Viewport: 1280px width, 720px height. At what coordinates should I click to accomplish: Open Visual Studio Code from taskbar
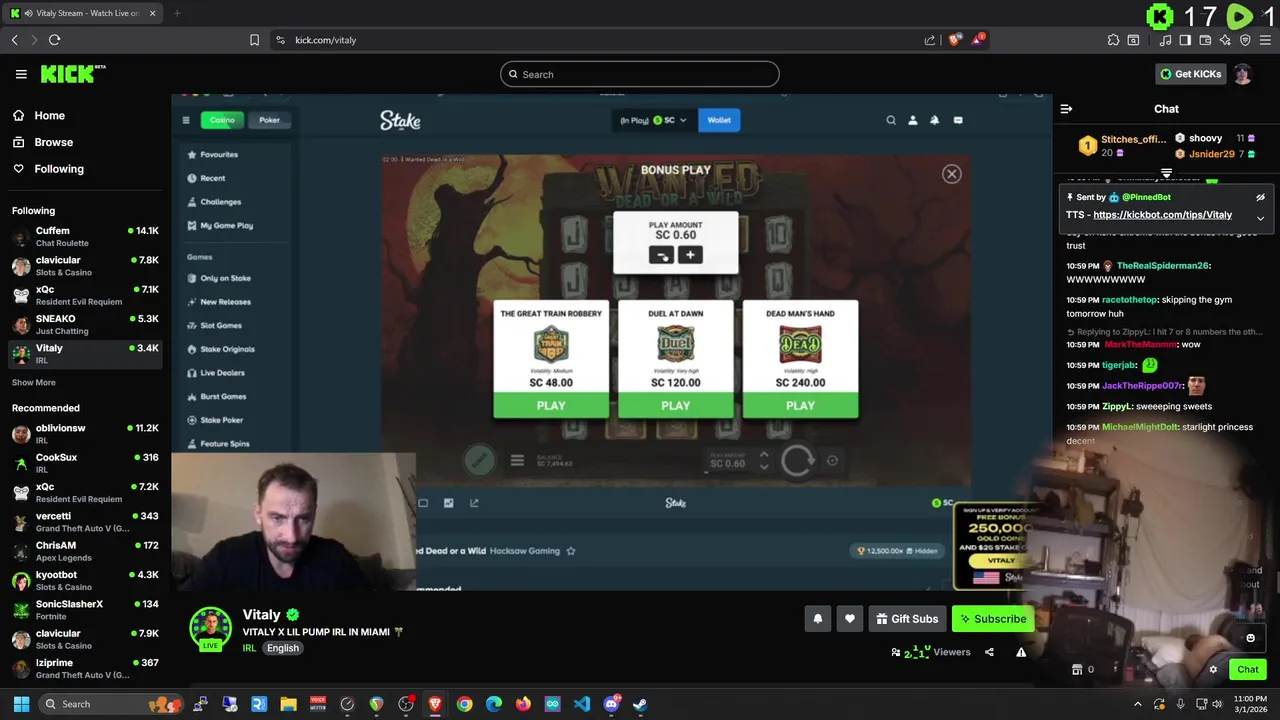point(582,704)
